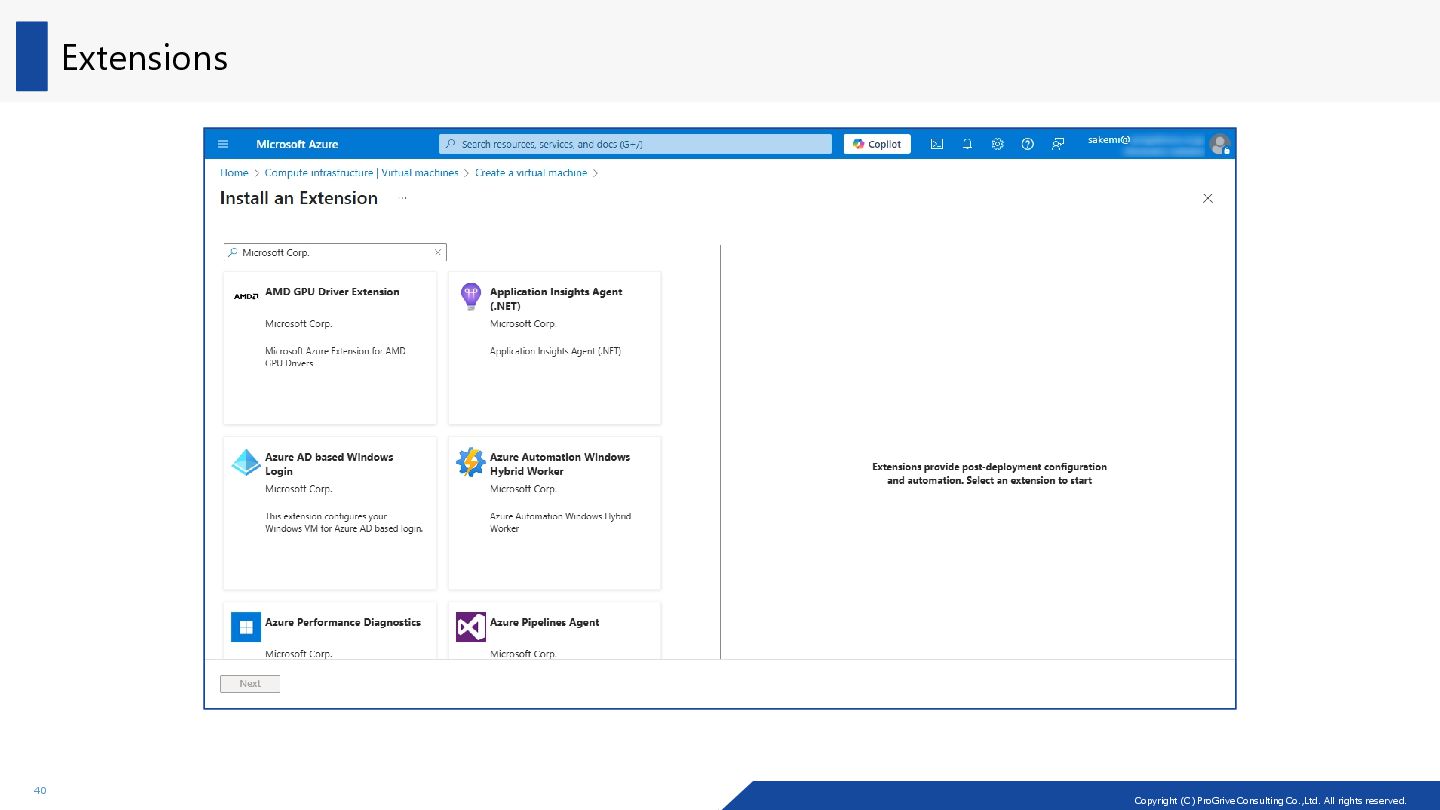
Task: Open the ellipsis menu beside Install an Extension
Action: pyautogui.click(x=404, y=198)
